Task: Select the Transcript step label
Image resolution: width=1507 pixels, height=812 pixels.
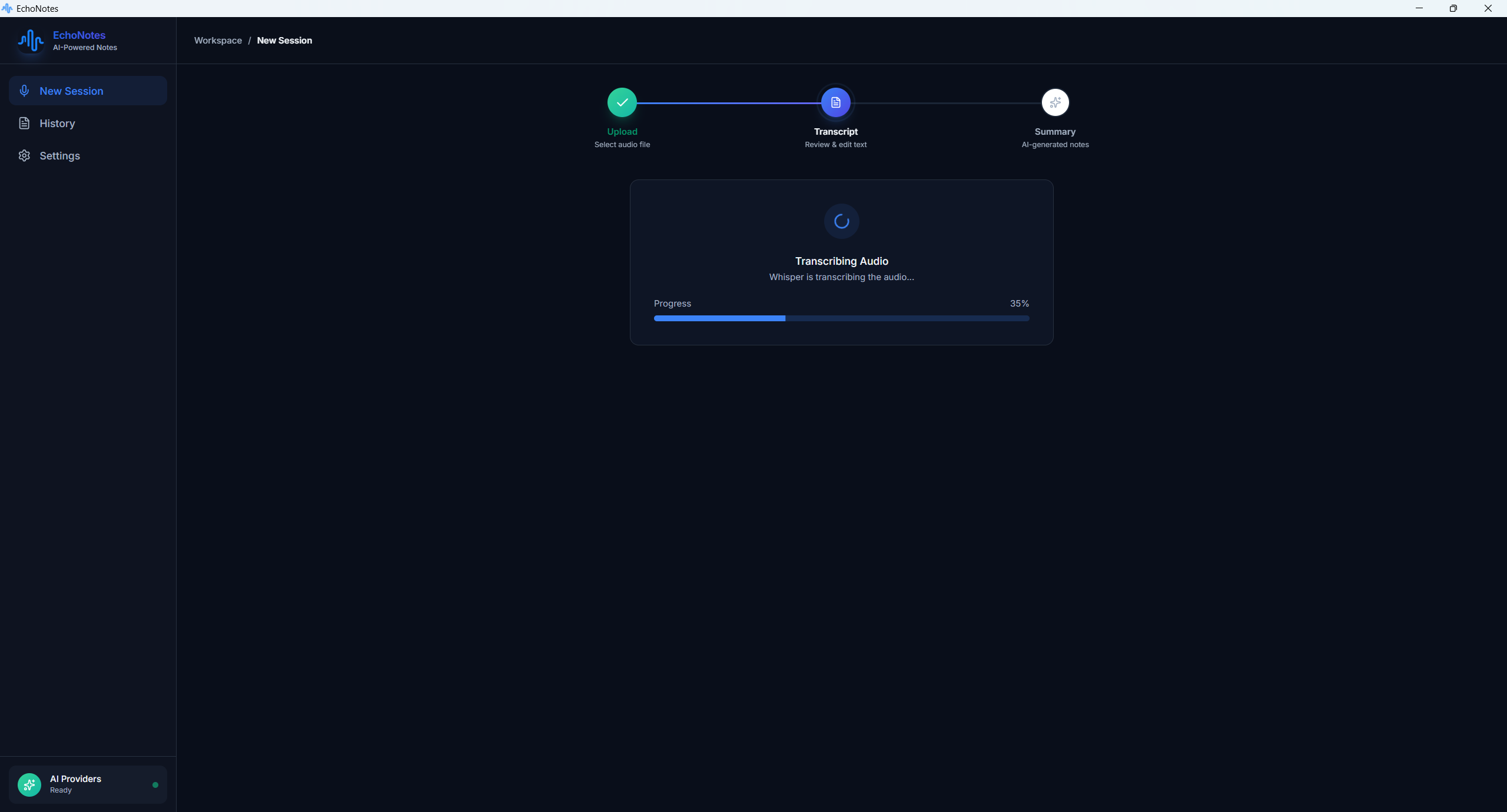Action: (836, 132)
